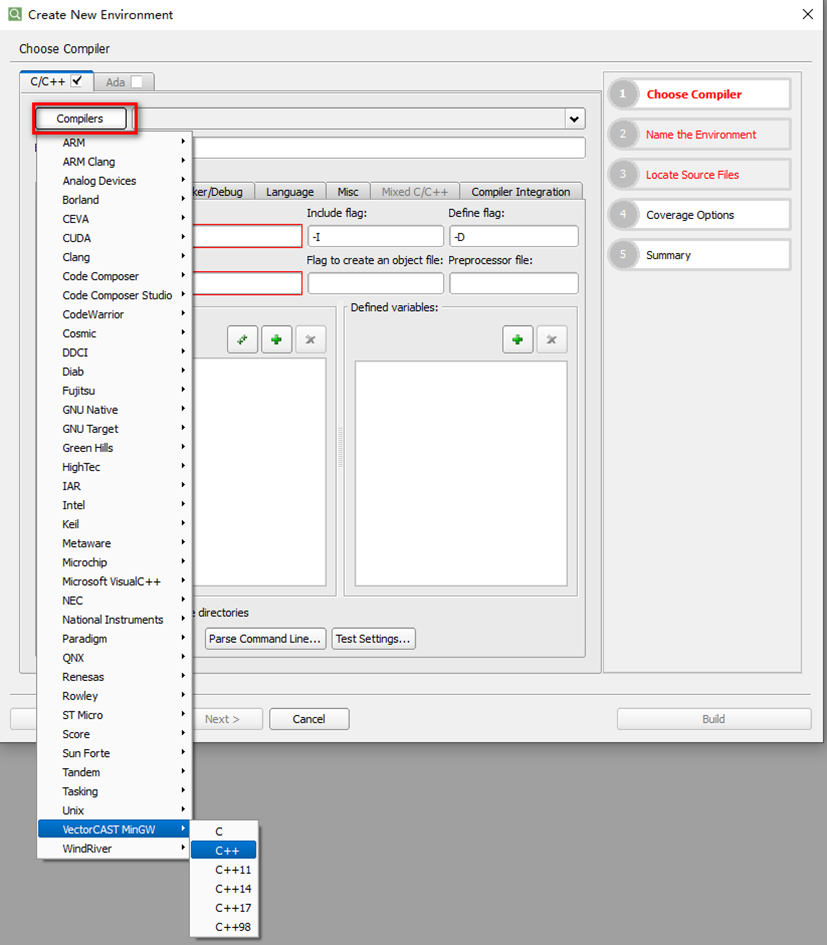This screenshot has height=945, width=827.
Task: Expand the ARM Clang submenu
Action: pos(115,162)
